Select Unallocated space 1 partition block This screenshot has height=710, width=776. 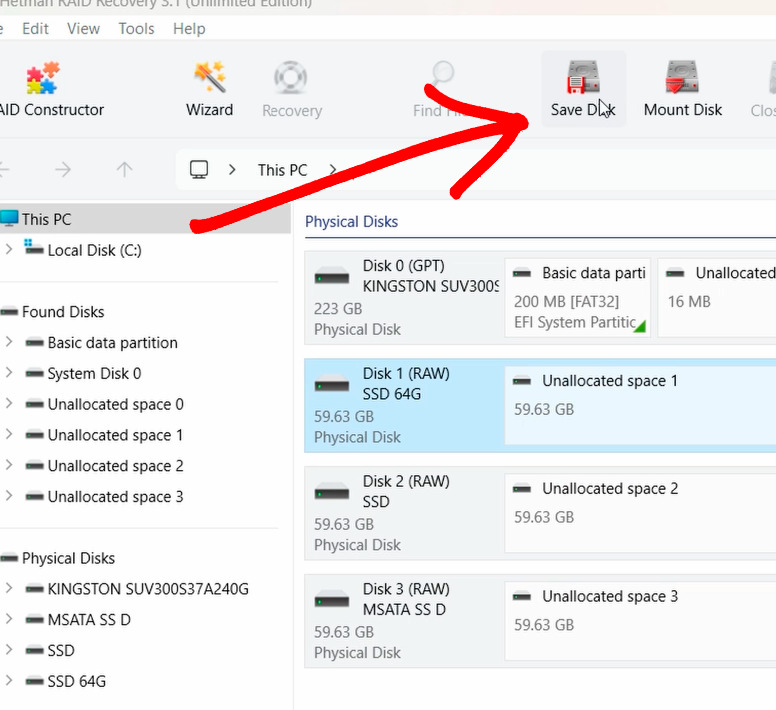click(640, 405)
